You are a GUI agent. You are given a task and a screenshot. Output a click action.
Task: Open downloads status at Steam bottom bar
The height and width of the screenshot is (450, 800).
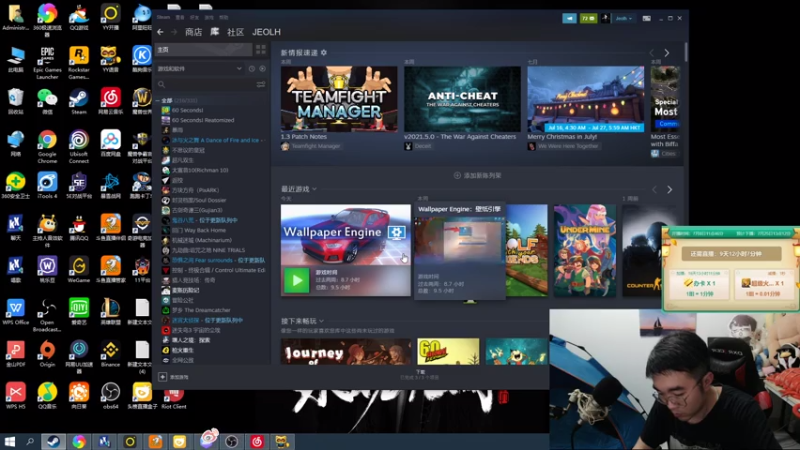pos(420,375)
